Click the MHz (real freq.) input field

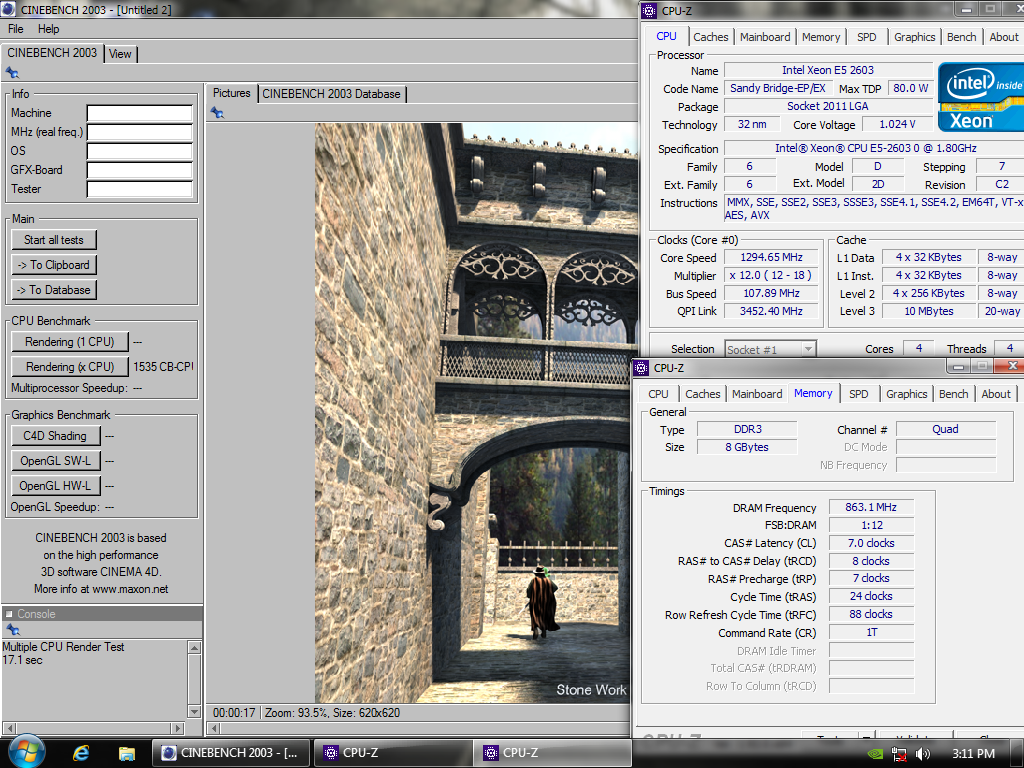click(140, 133)
